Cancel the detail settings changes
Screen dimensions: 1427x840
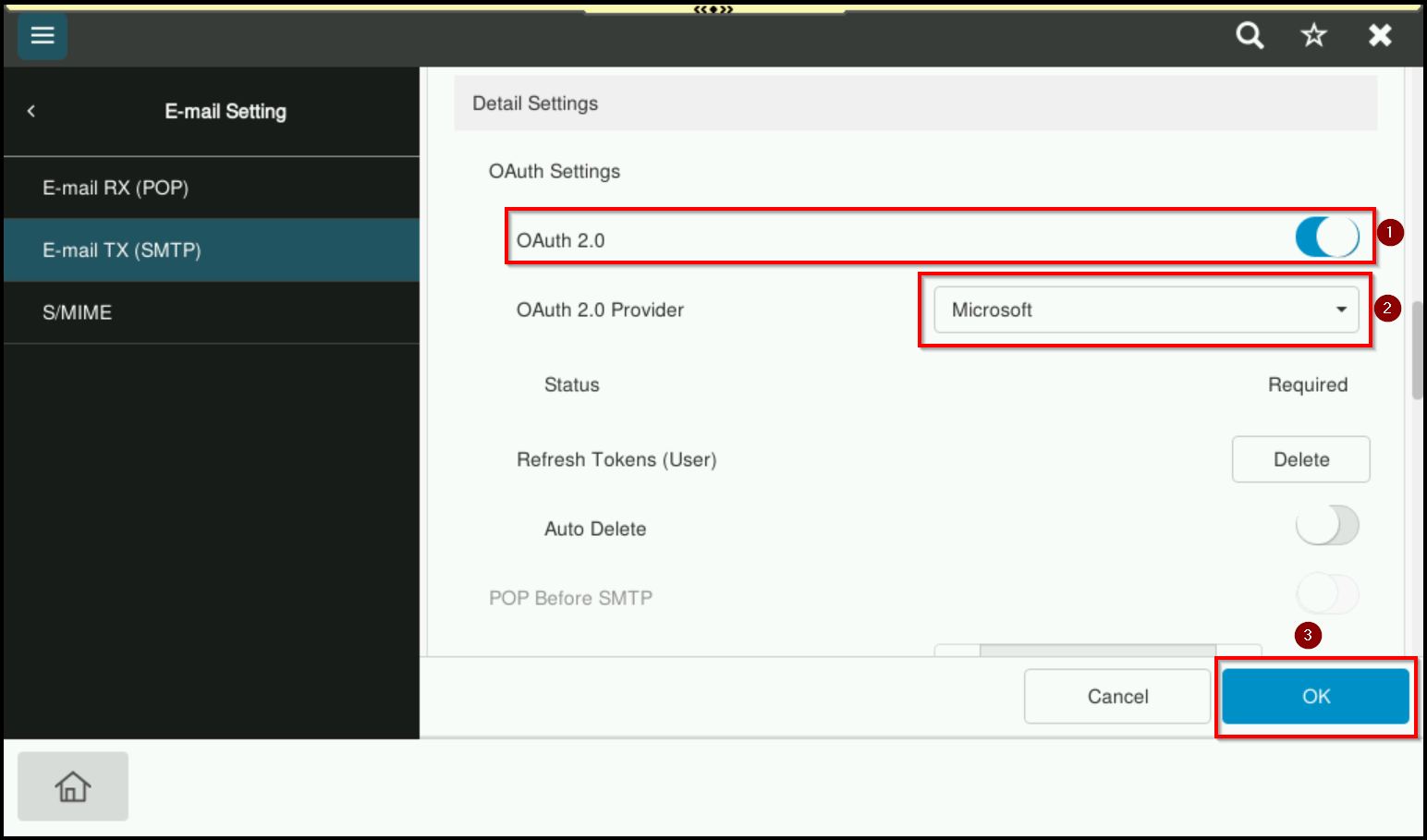point(1116,696)
